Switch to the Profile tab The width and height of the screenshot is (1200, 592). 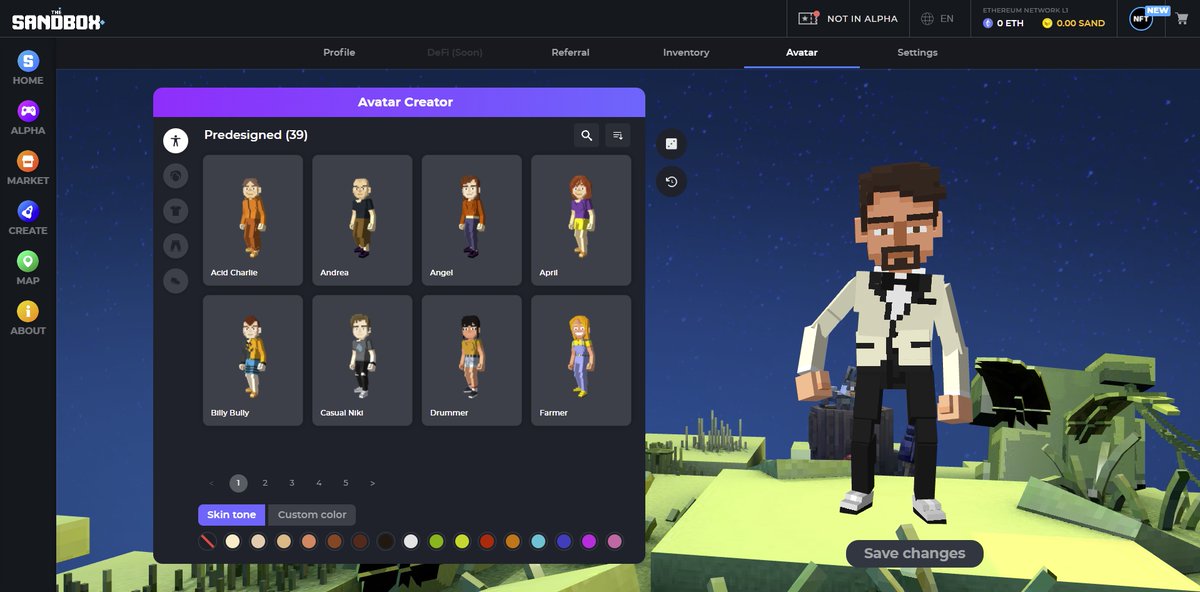[339, 52]
